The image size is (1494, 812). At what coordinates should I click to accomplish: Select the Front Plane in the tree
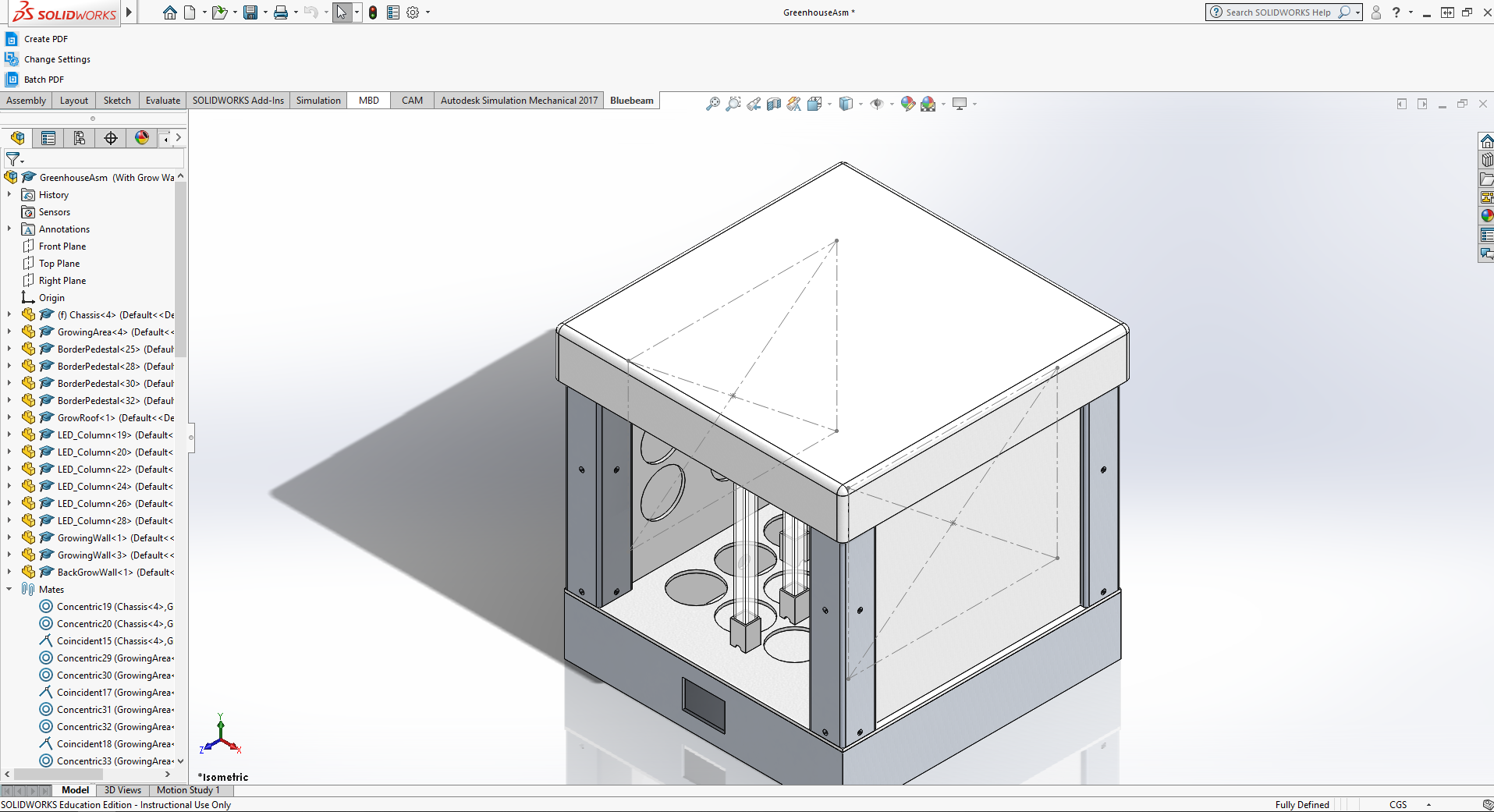click(62, 246)
